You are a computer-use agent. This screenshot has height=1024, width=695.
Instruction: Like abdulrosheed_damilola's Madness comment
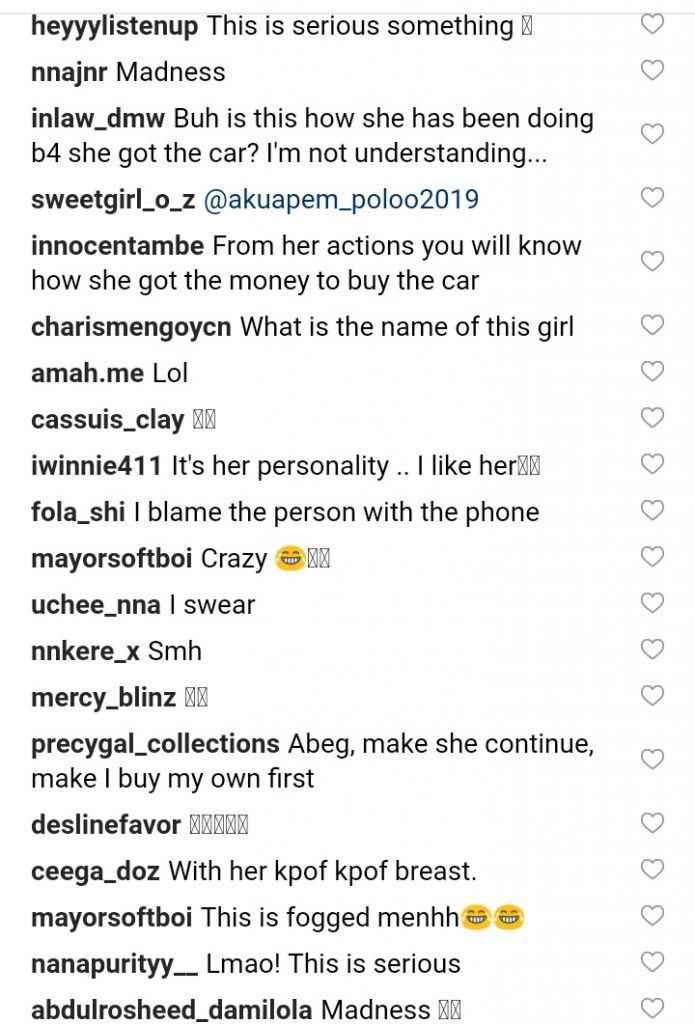652,1008
